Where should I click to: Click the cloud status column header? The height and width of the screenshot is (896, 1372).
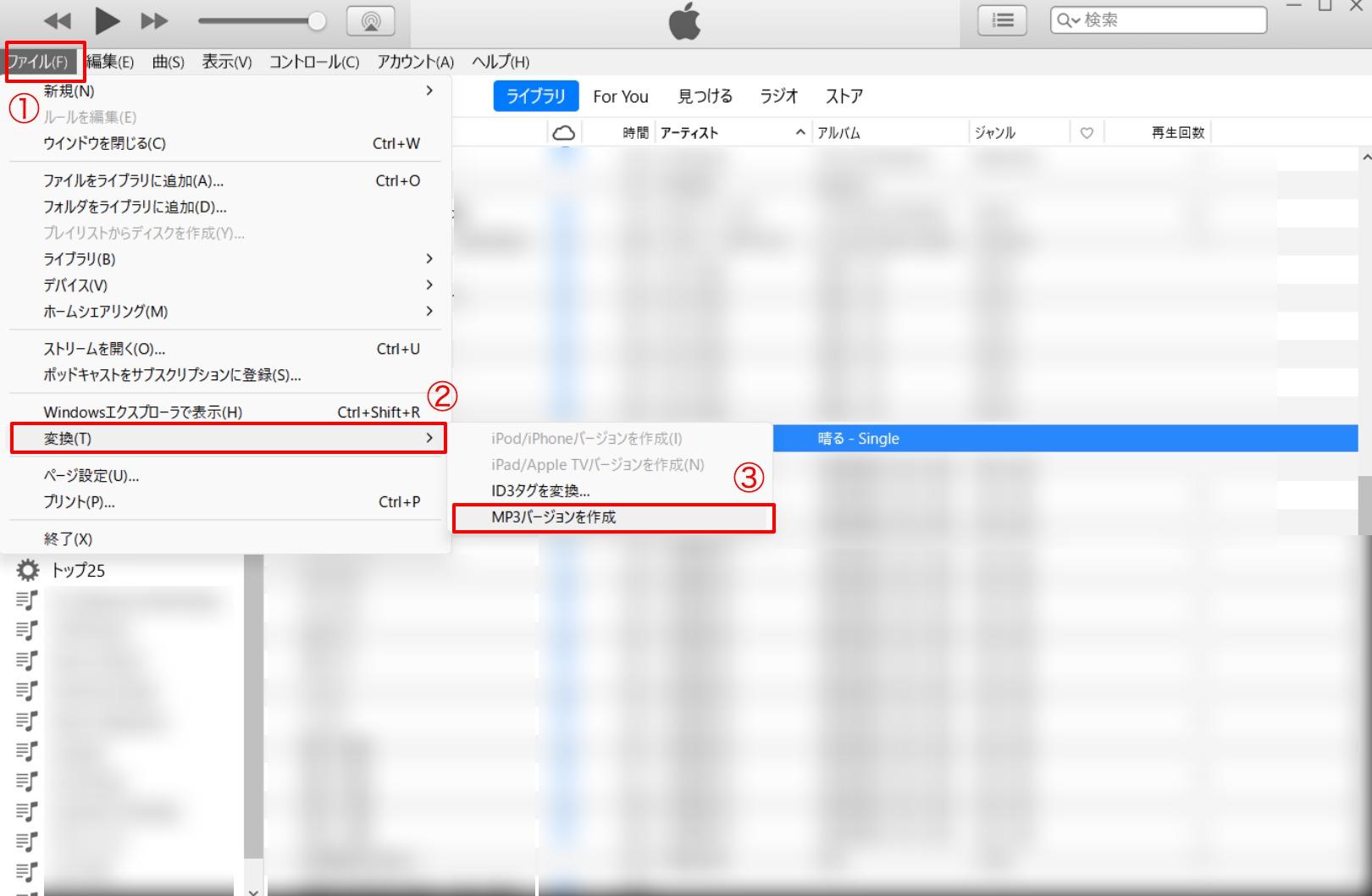[x=563, y=133]
